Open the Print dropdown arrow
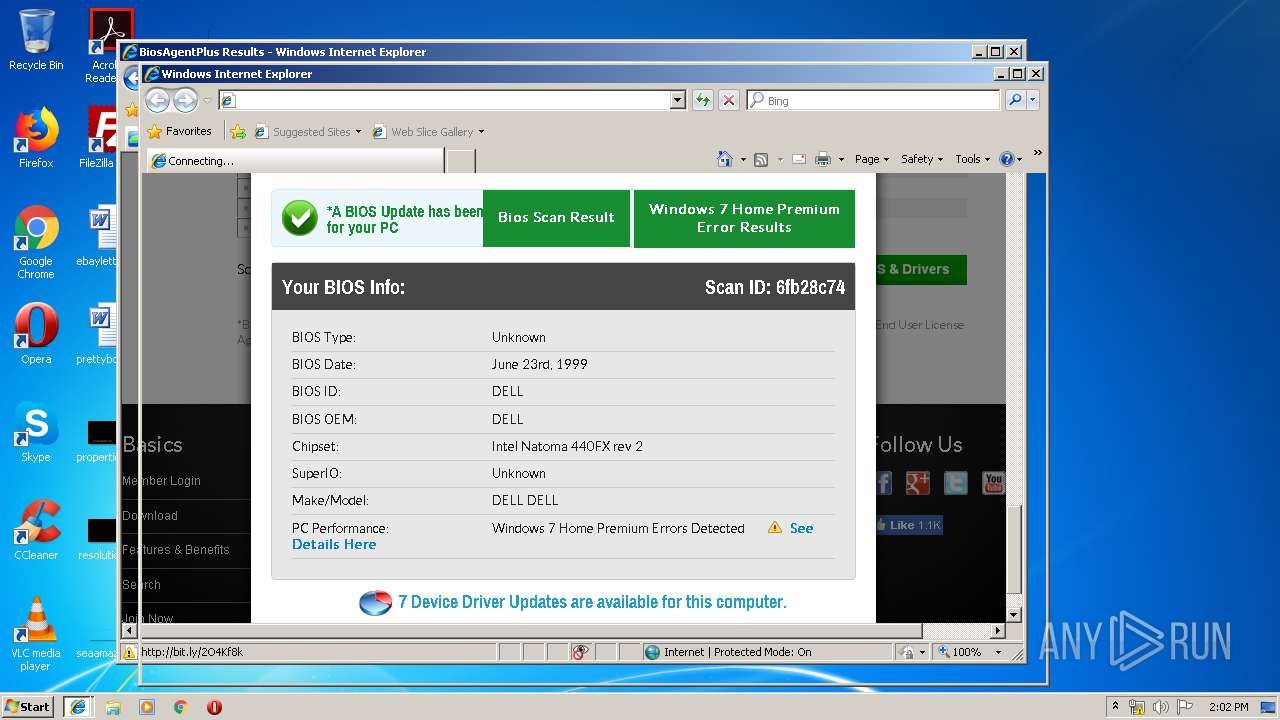This screenshot has width=1280, height=720. click(841, 160)
